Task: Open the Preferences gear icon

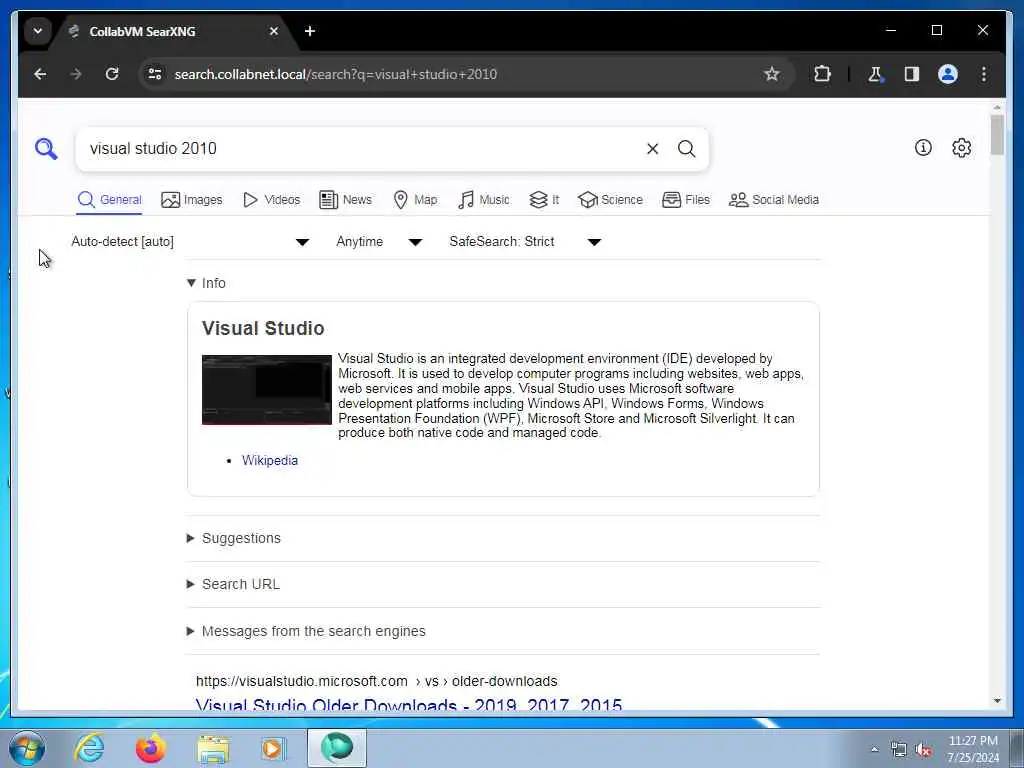Action: pyautogui.click(x=961, y=148)
